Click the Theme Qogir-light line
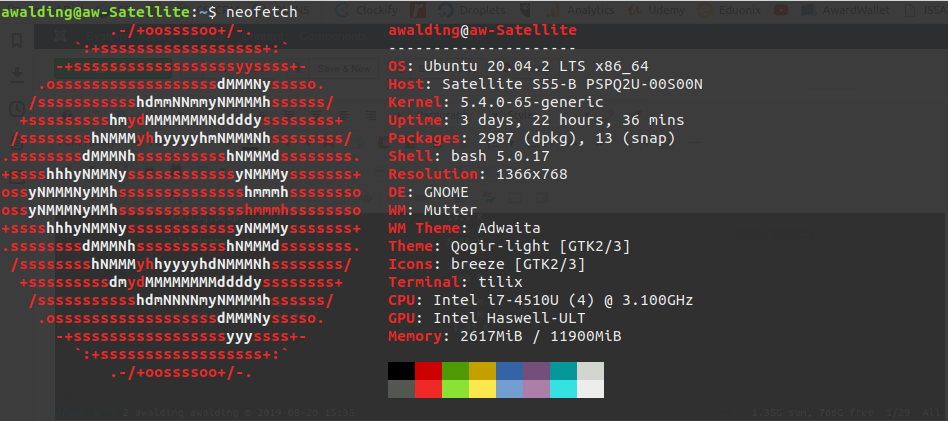The height and width of the screenshot is (421, 948). pyautogui.click(x=509, y=246)
